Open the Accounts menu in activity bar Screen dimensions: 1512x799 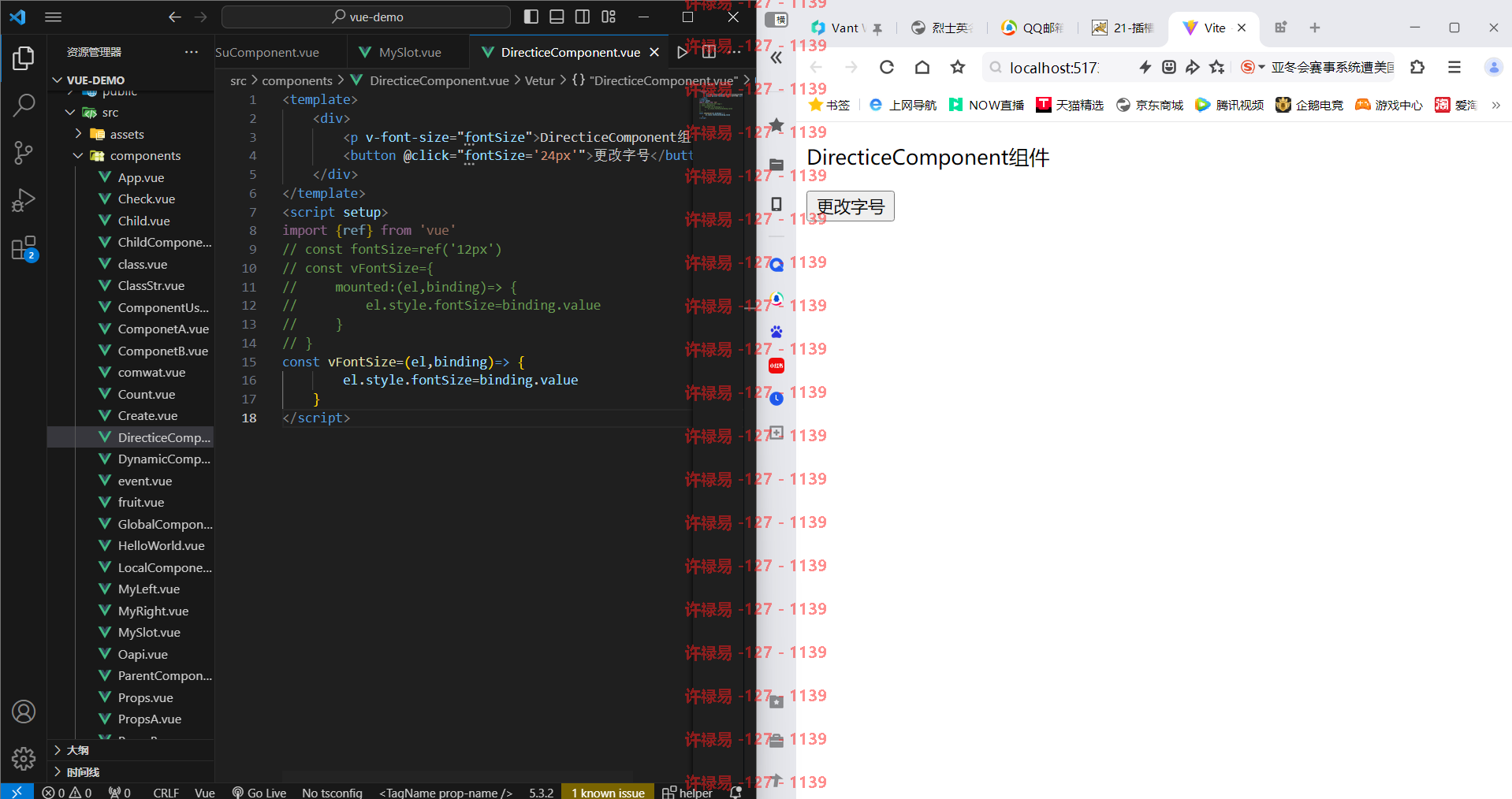[x=24, y=712]
